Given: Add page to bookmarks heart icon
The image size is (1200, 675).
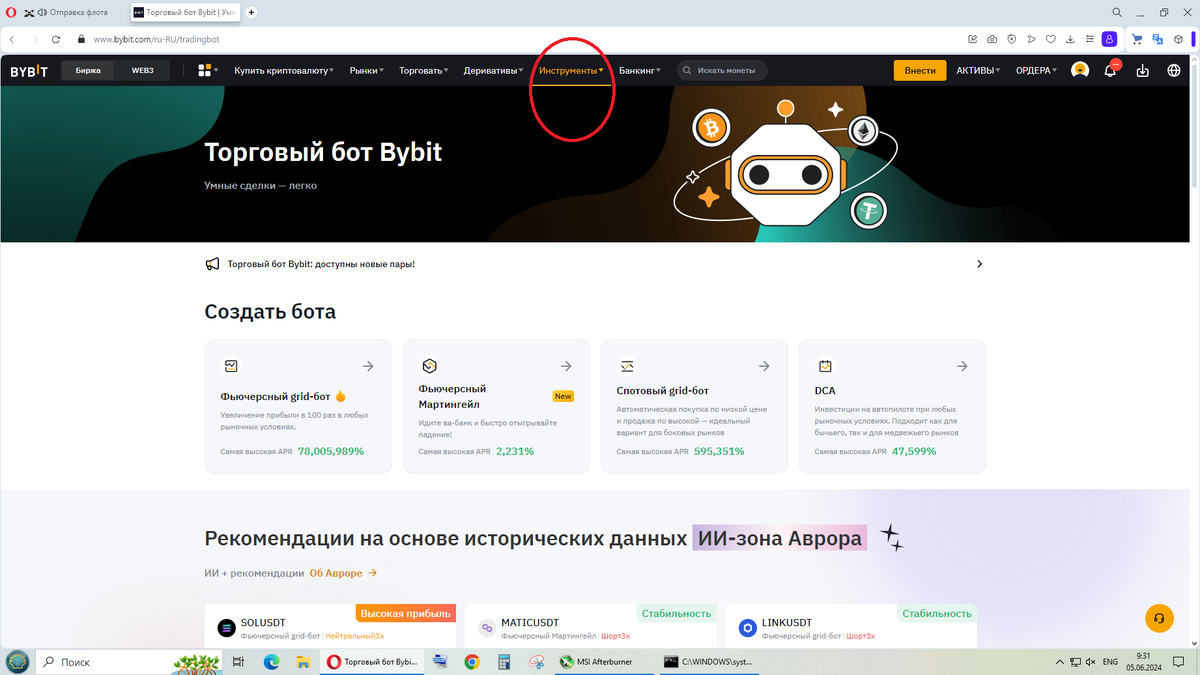Looking at the screenshot, I should coord(1051,39).
